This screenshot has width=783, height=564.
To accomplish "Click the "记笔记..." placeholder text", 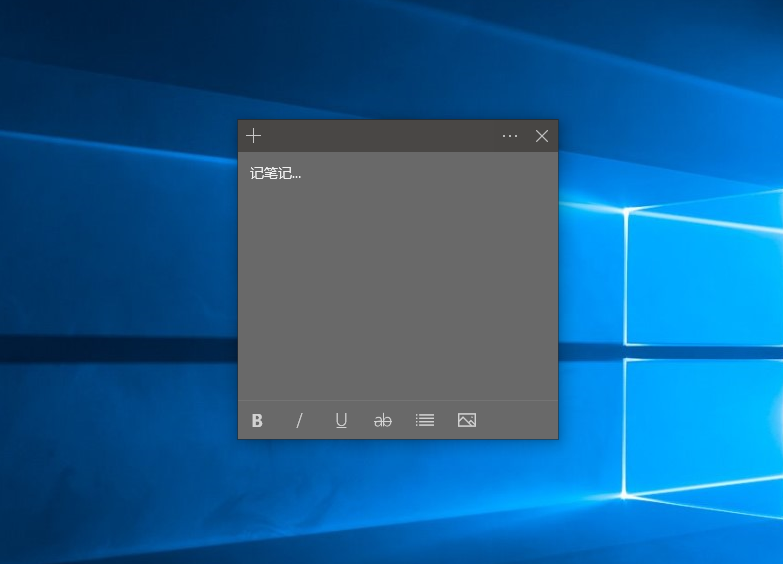I will point(276,174).
